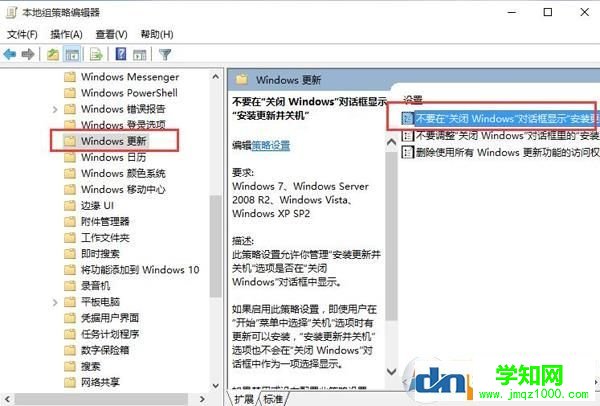Open the 文件(F) menu
This screenshot has width=600, height=406.
22,34
